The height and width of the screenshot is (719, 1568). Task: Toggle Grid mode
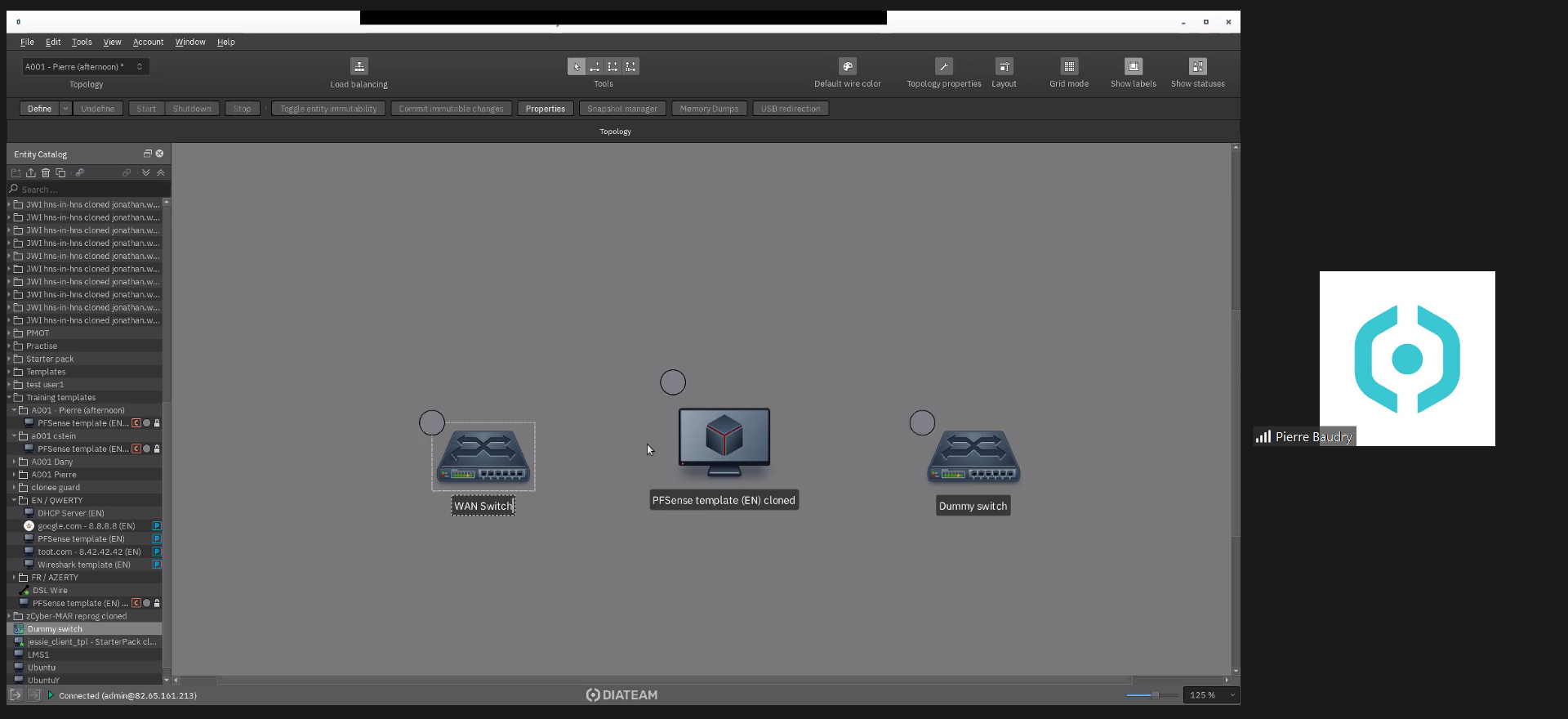[x=1068, y=67]
